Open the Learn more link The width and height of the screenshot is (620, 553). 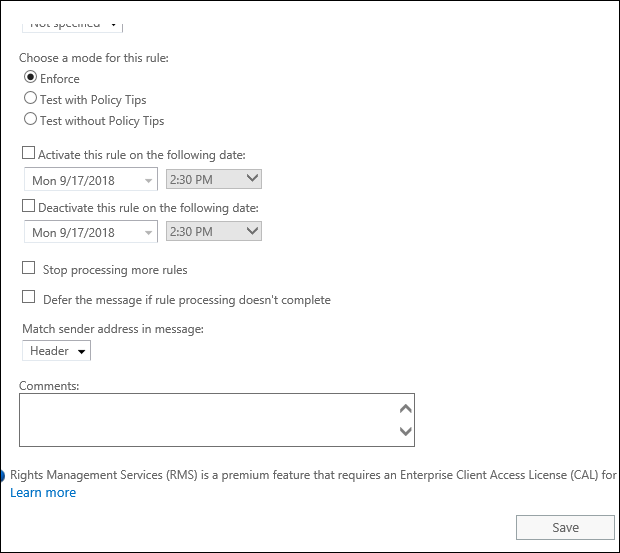[43, 493]
